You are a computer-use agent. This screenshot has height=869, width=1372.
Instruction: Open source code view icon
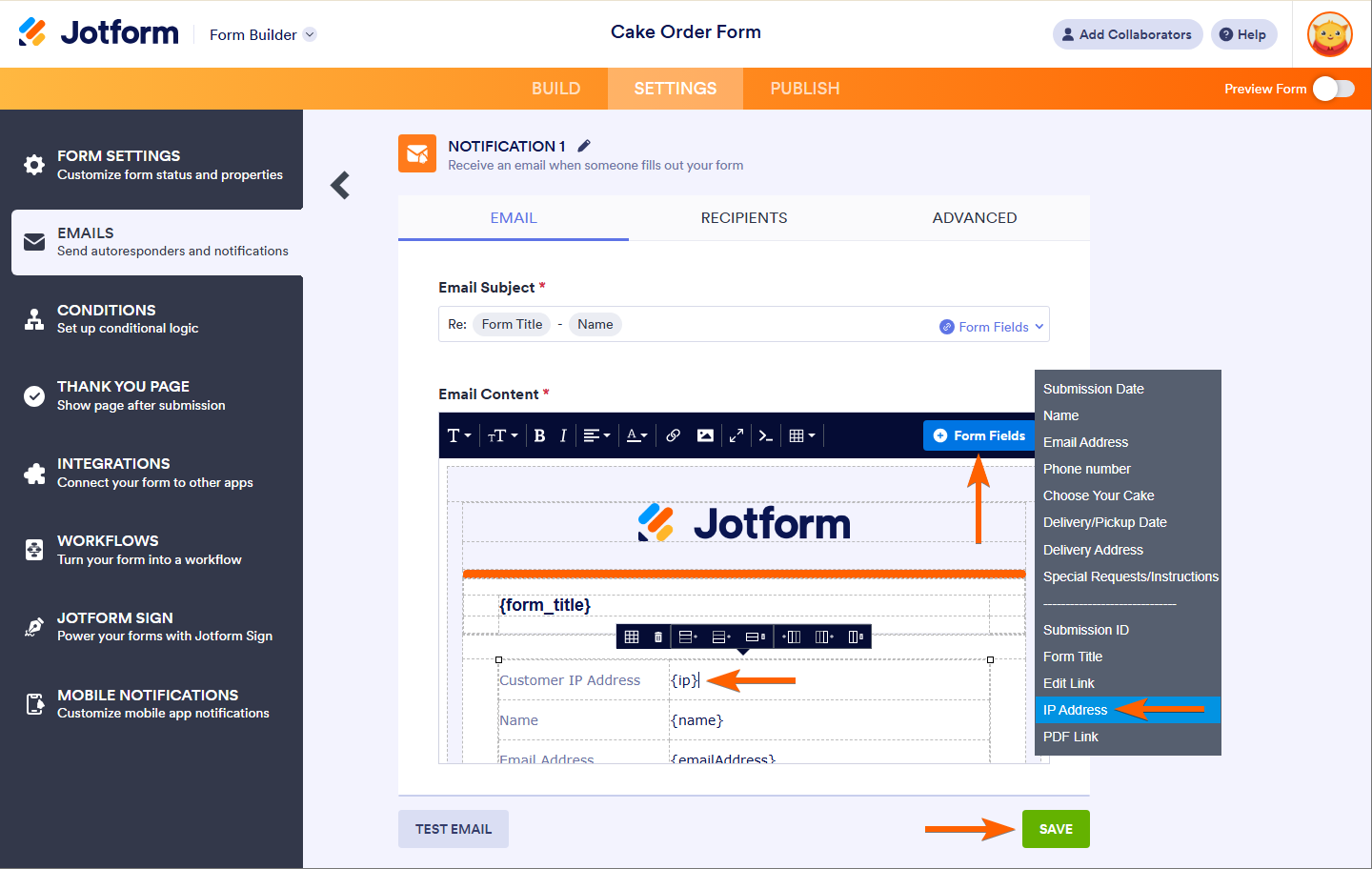(765, 435)
